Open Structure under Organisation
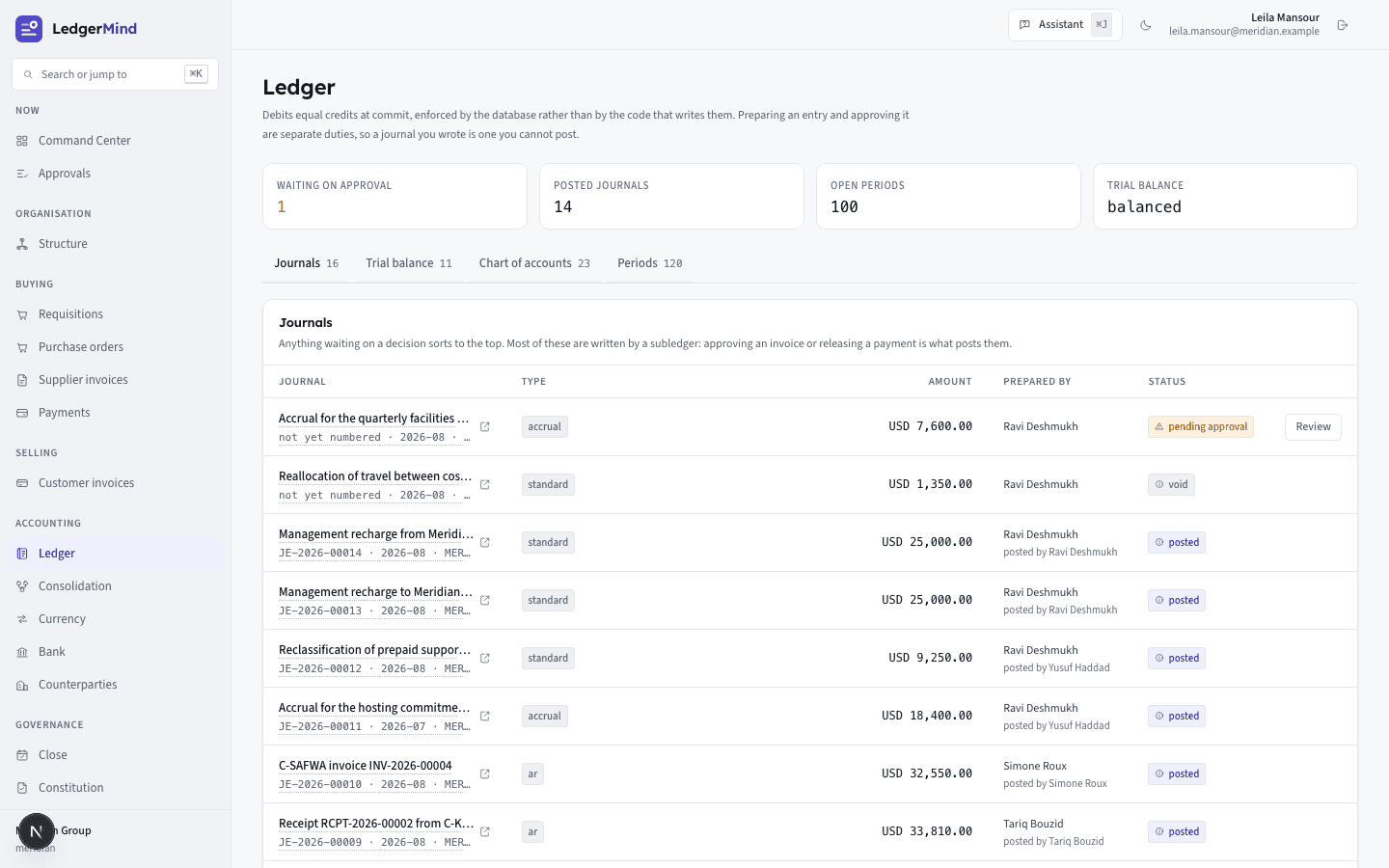The width and height of the screenshot is (1389, 868). click(115, 244)
